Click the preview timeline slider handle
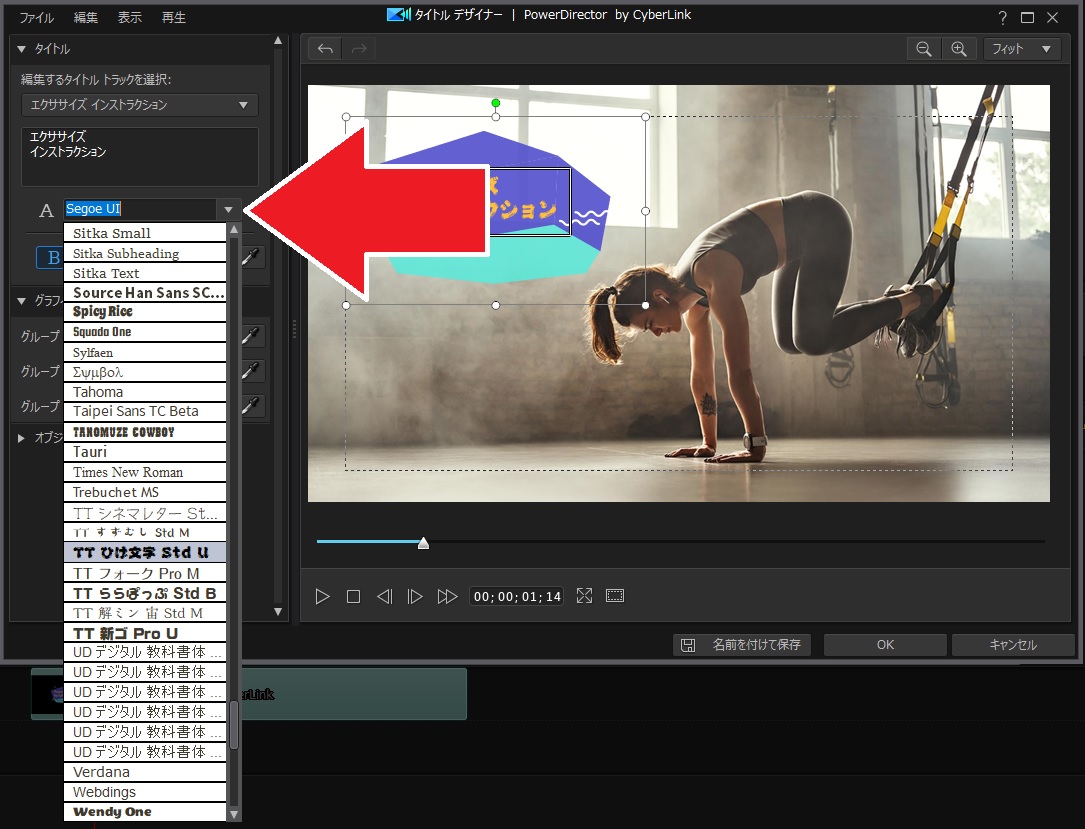The height and width of the screenshot is (829, 1085). click(423, 543)
